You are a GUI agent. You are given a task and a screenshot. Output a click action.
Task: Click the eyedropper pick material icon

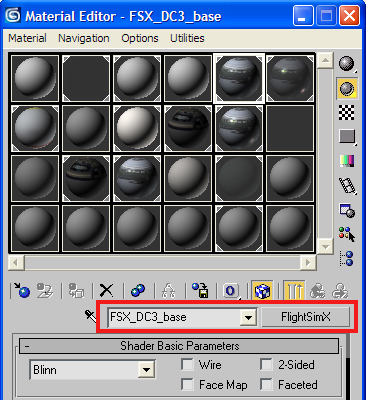(90, 316)
